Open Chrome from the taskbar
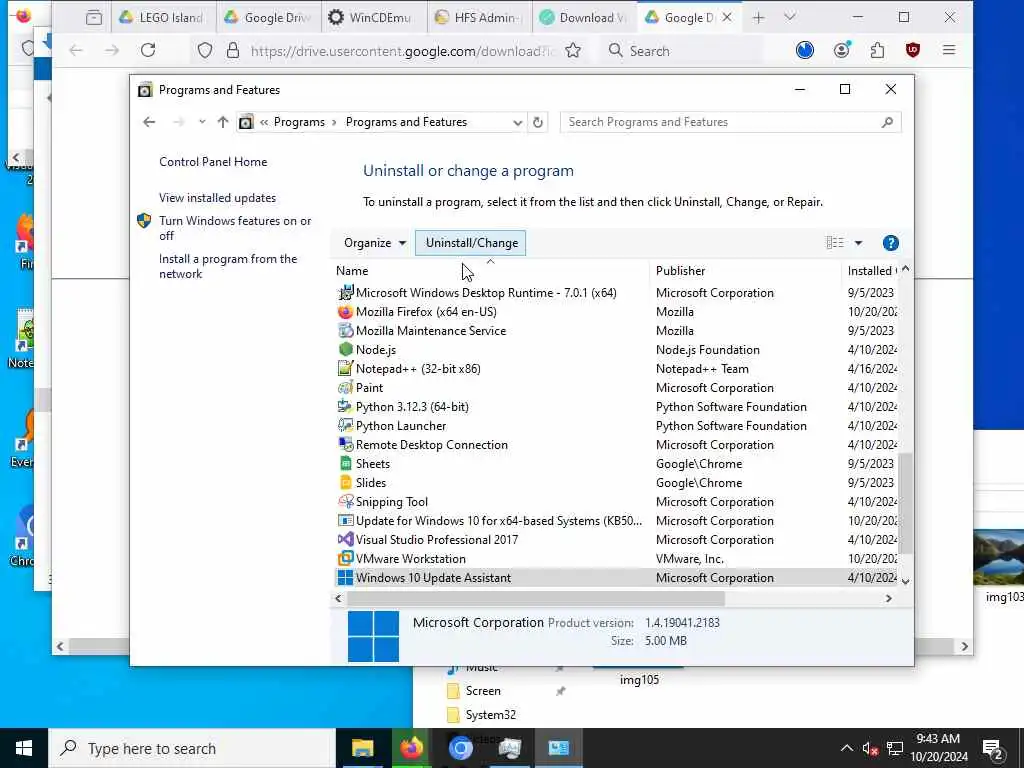The width and height of the screenshot is (1024, 768). coord(460,748)
